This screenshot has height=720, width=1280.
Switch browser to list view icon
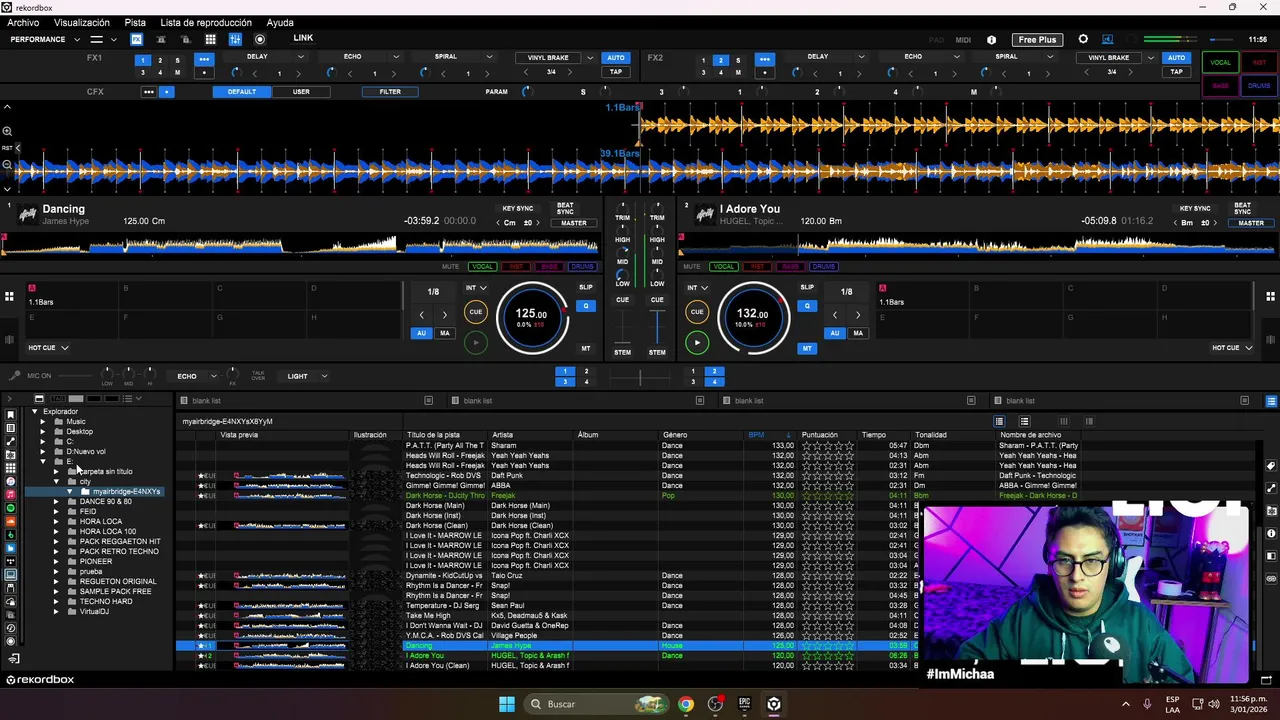coord(998,421)
